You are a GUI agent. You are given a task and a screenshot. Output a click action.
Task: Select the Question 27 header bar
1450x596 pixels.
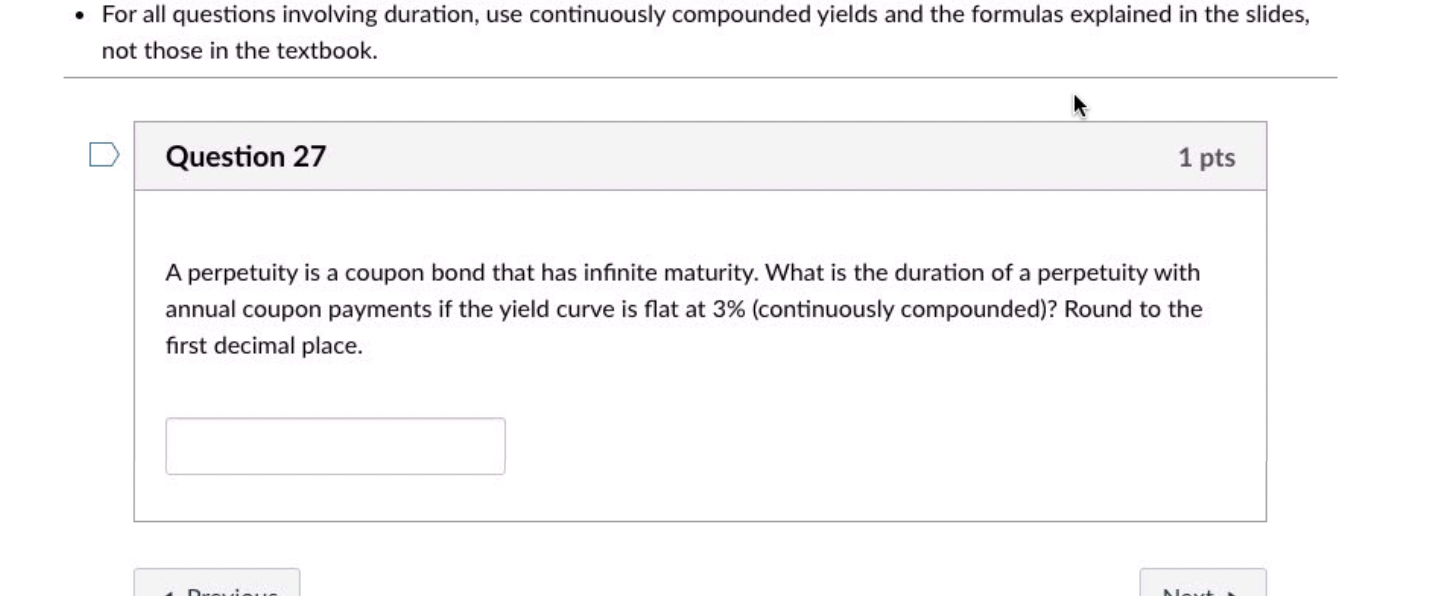(x=700, y=156)
